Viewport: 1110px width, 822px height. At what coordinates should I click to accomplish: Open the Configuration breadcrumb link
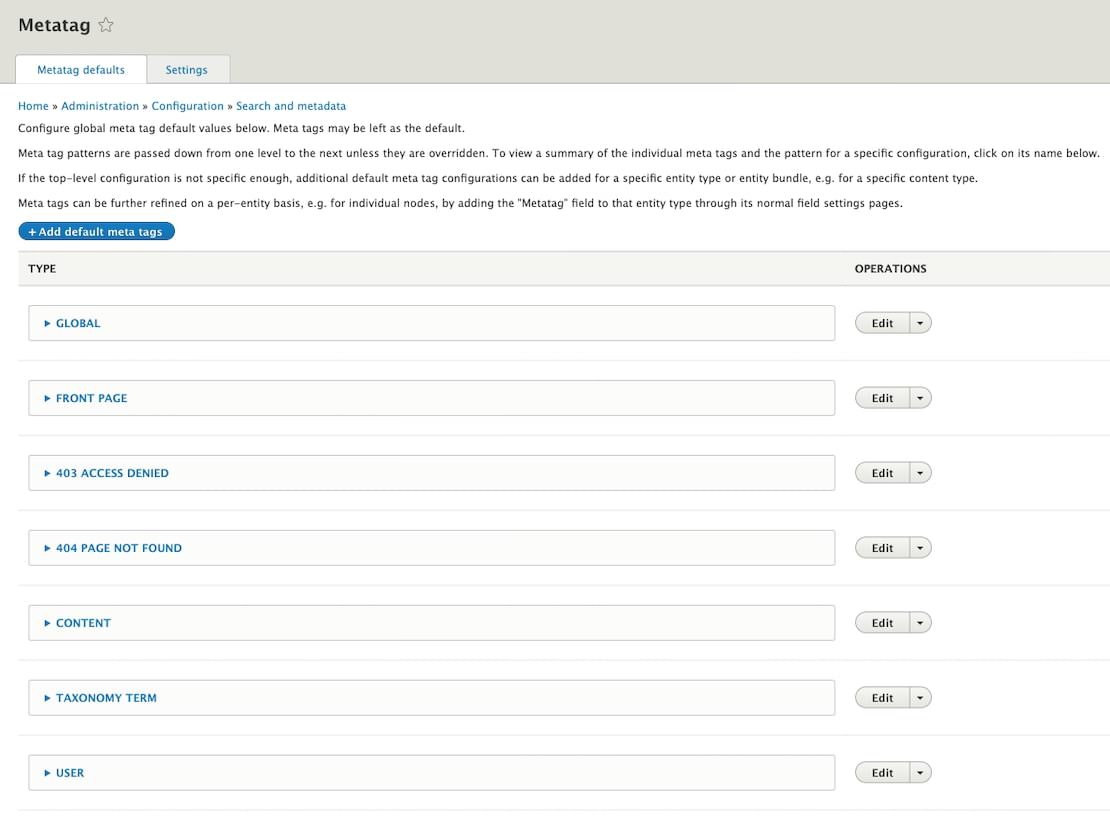coord(187,106)
